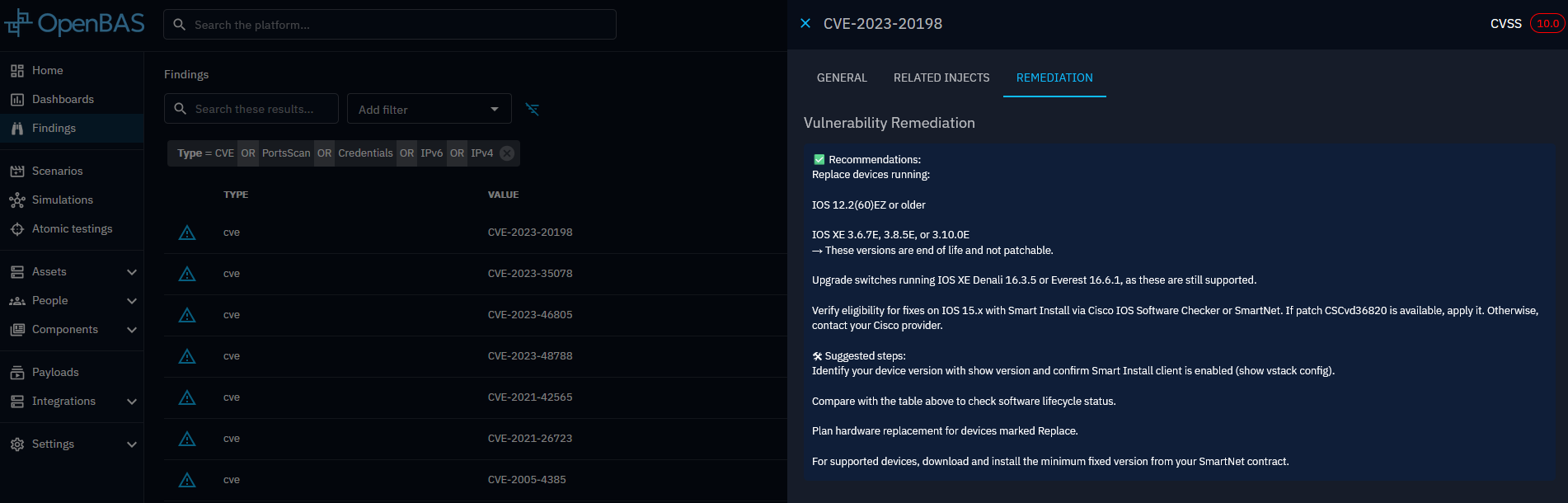This screenshot has width=1568, height=503.
Task: Click the OpenBAS logo
Action: click(x=74, y=24)
